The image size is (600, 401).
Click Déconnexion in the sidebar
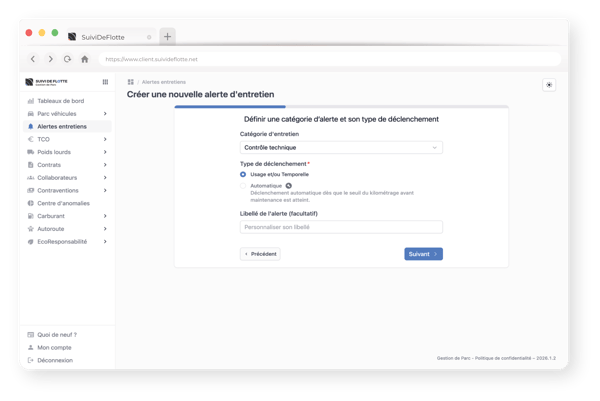[54, 360]
